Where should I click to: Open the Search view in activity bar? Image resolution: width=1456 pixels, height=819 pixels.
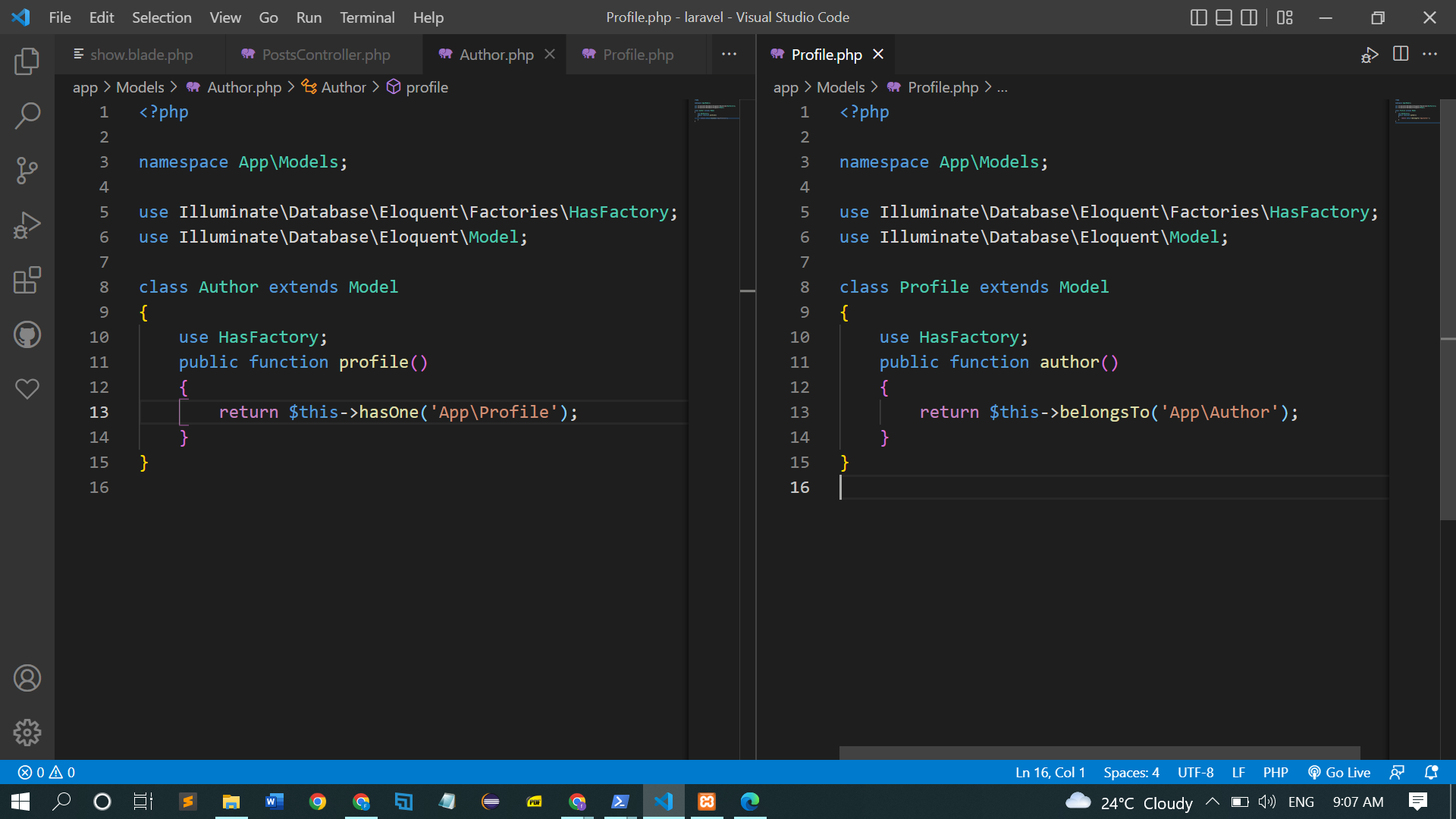27,116
